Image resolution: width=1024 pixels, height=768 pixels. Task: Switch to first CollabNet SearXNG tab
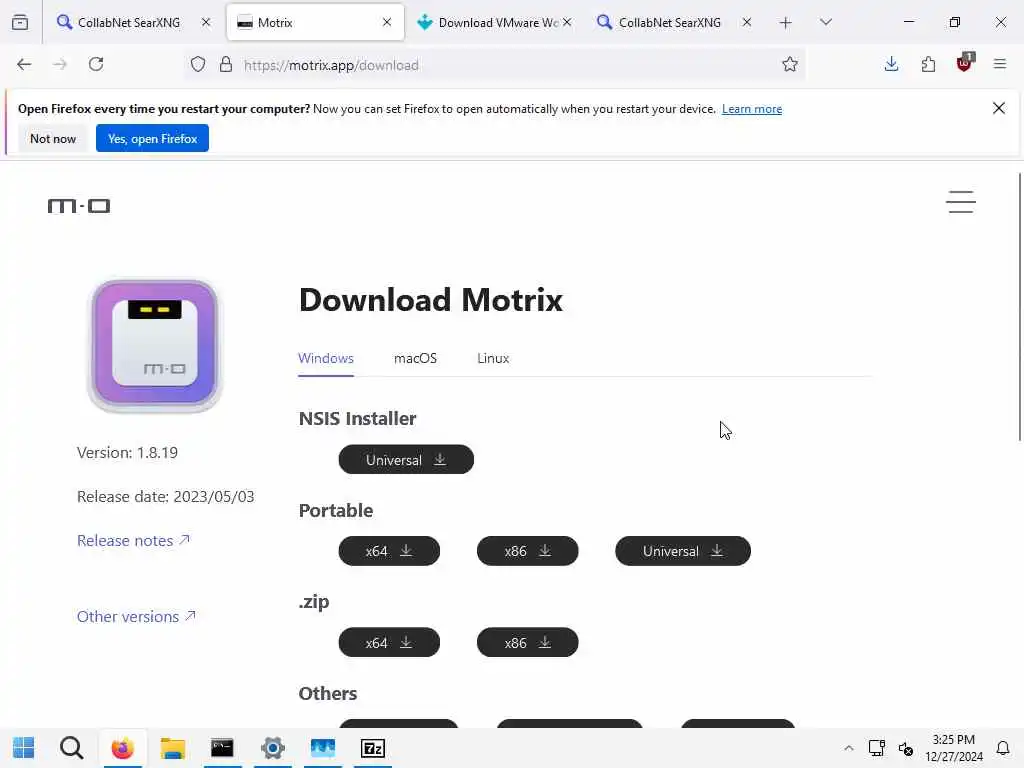click(x=128, y=22)
